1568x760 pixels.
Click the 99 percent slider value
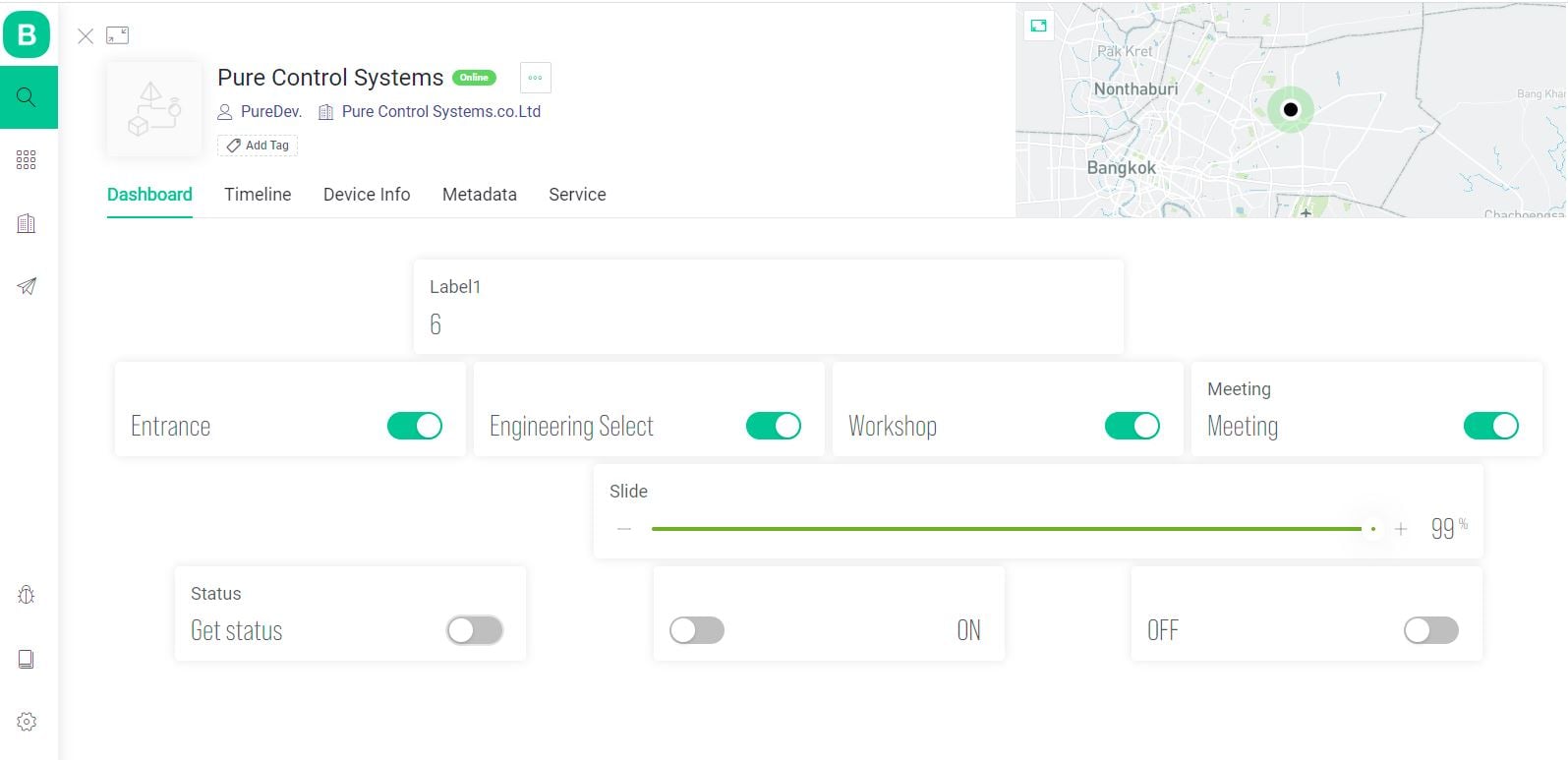coord(1449,528)
